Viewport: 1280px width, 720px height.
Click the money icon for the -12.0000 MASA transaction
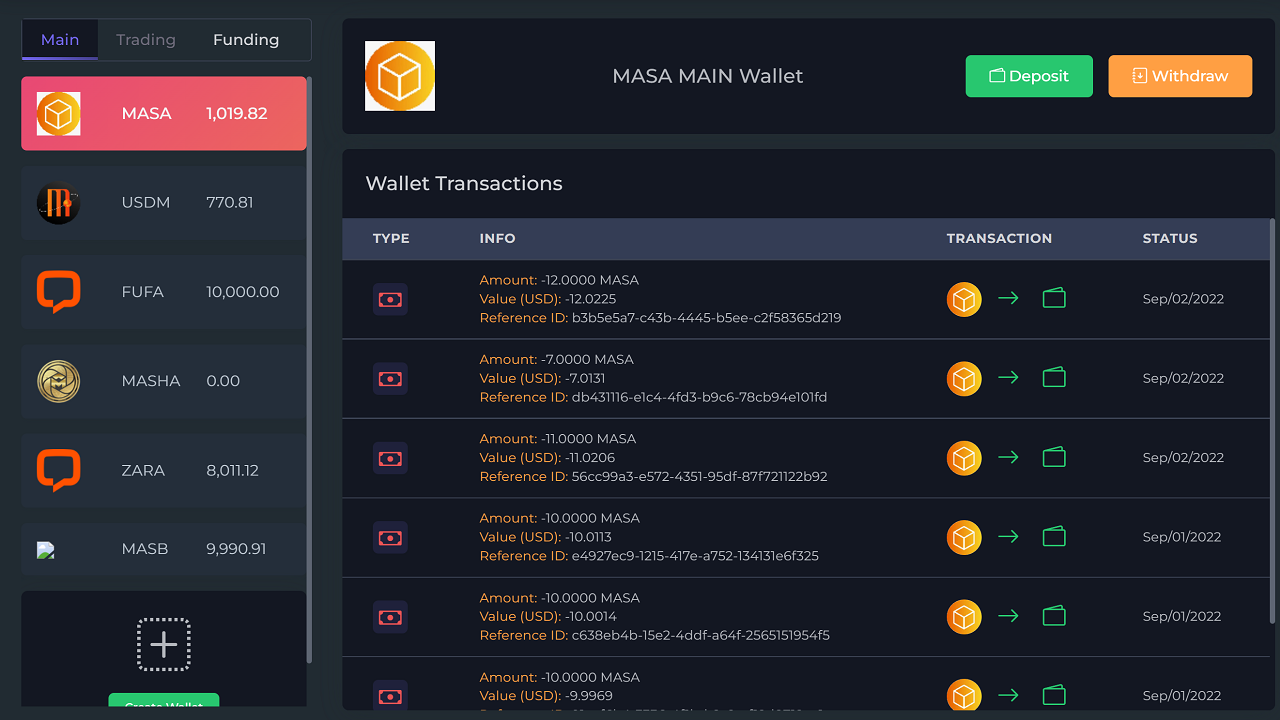(390, 299)
